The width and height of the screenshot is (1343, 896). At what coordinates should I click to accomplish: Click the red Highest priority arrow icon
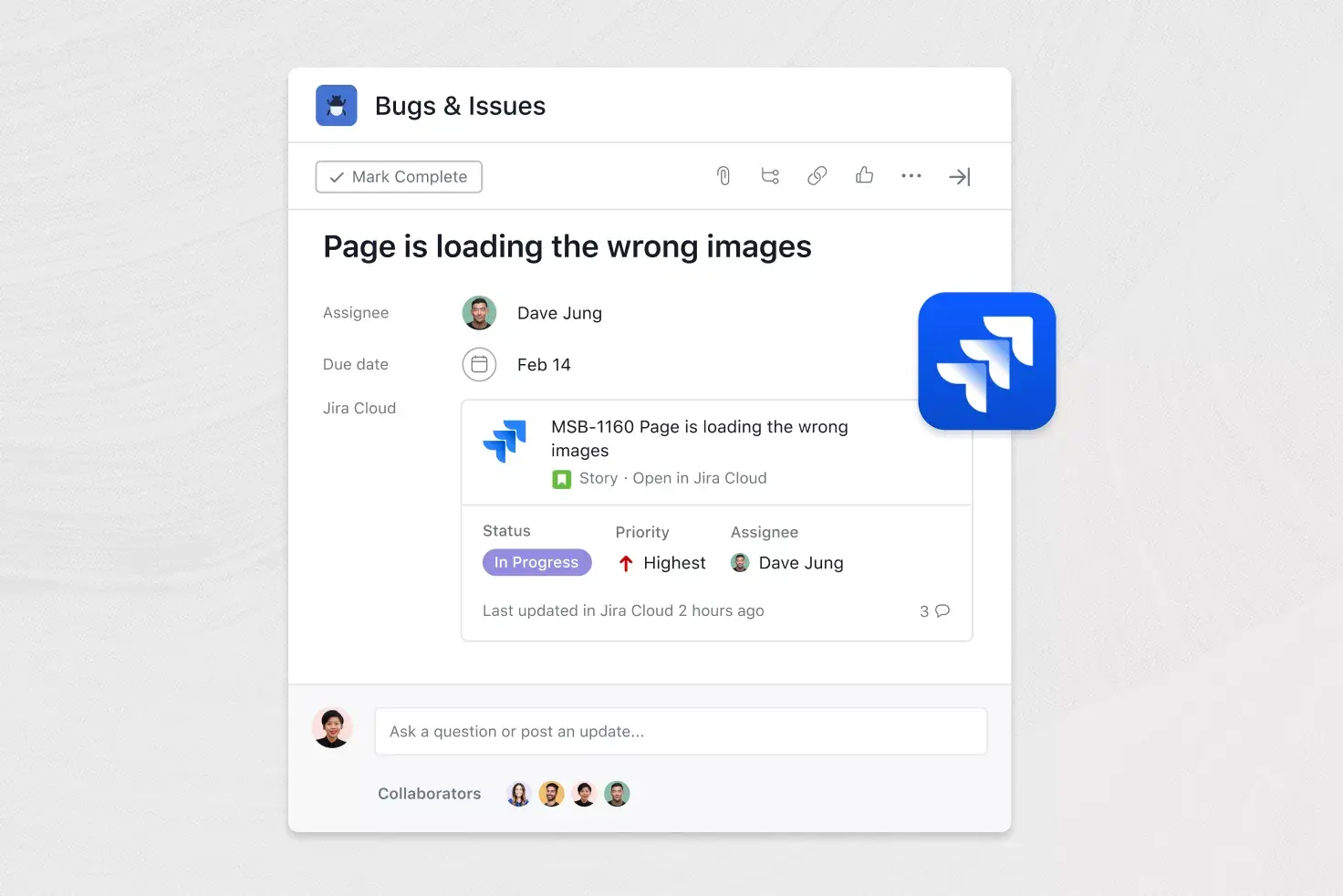(626, 563)
